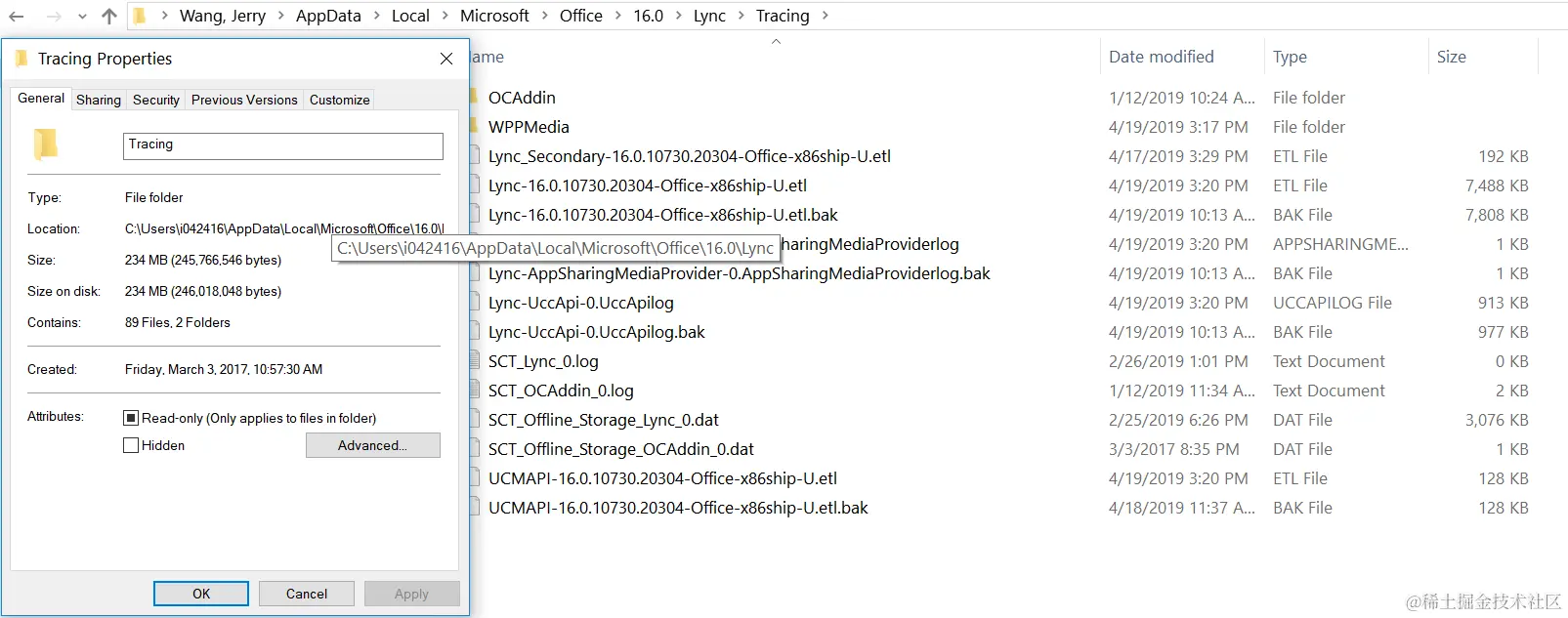Click the Location path in Properties

(x=284, y=228)
